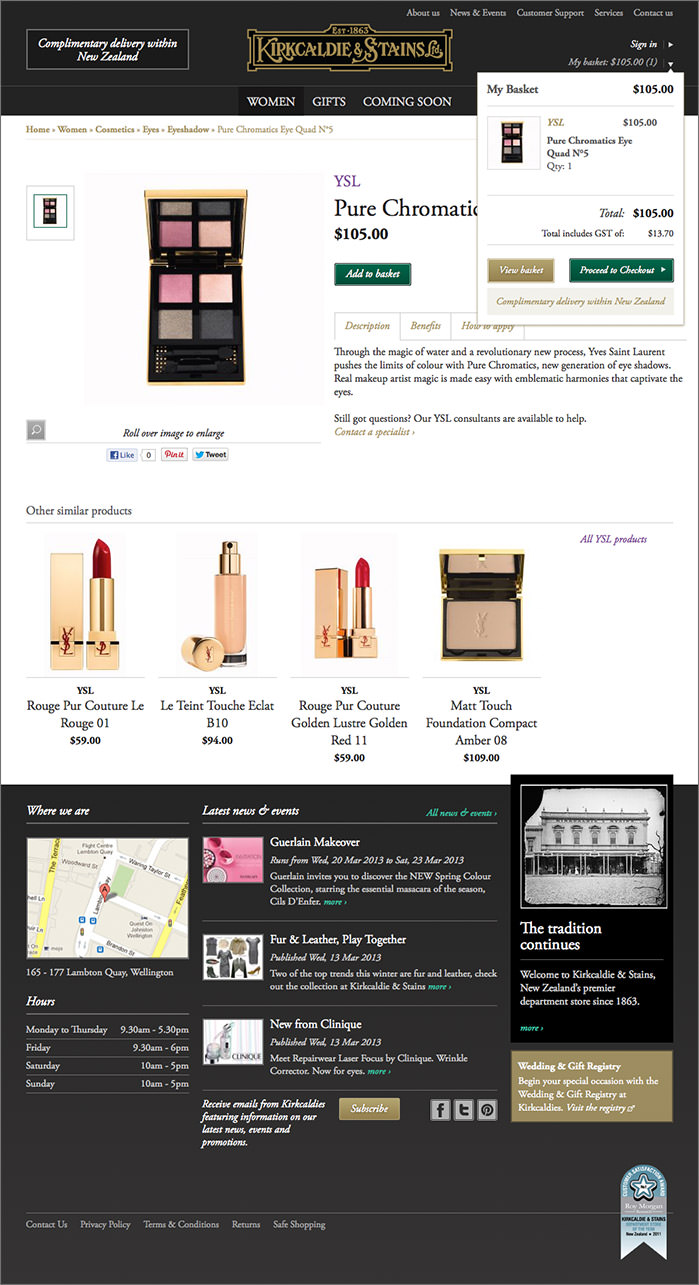The height and width of the screenshot is (1285, 699).
Task: Click Visit the registry link
Action: [600, 1108]
